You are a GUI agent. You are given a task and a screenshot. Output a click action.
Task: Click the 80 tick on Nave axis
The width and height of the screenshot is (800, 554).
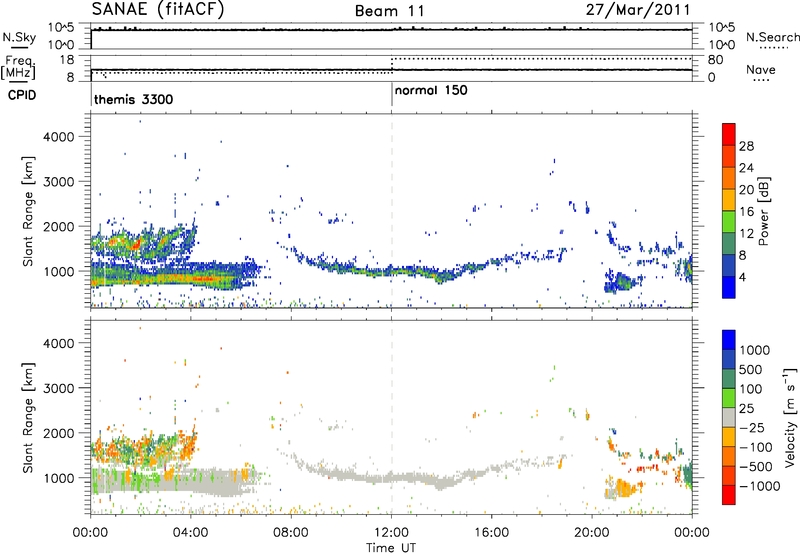(x=716, y=60)
